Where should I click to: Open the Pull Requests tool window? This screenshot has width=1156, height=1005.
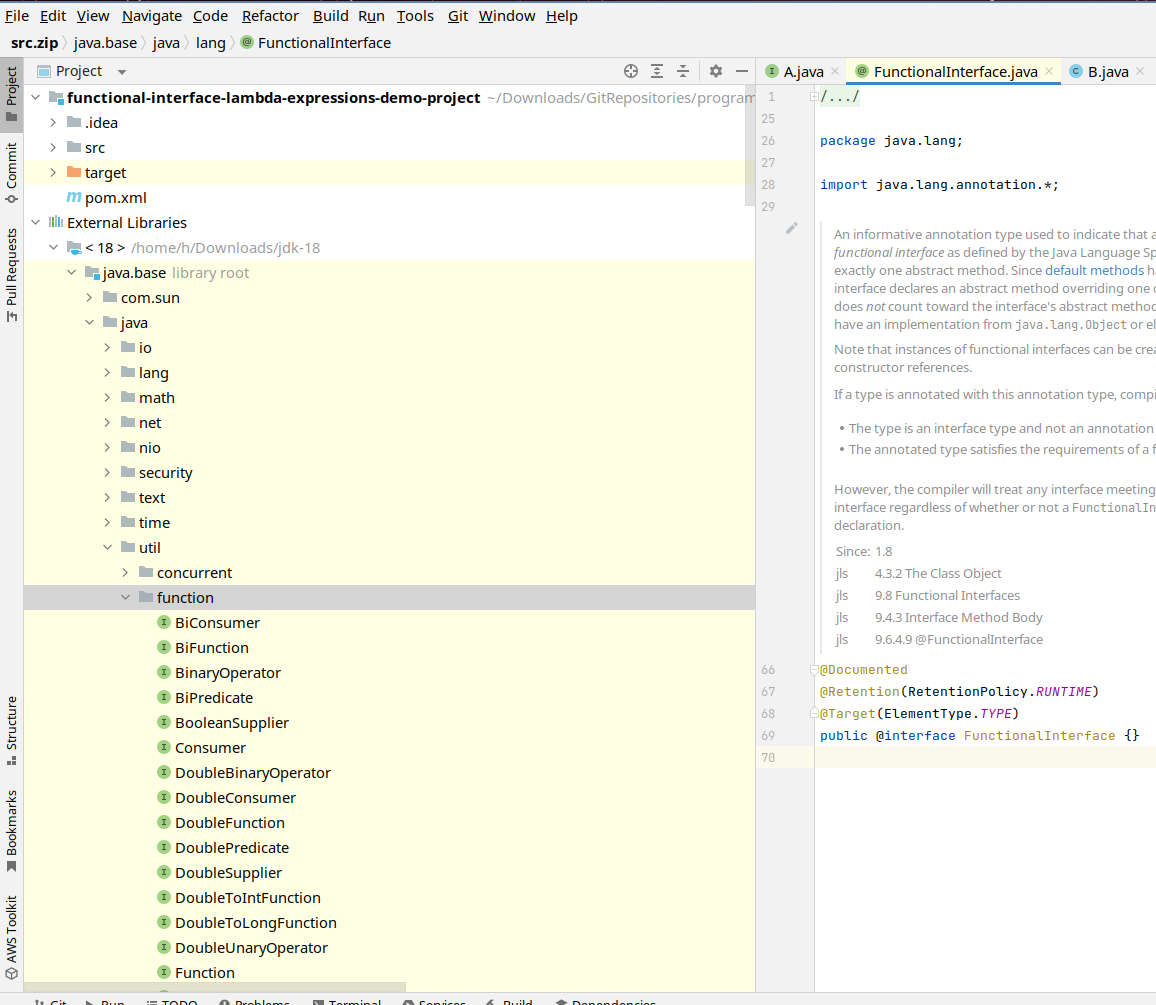coord(12,274)
